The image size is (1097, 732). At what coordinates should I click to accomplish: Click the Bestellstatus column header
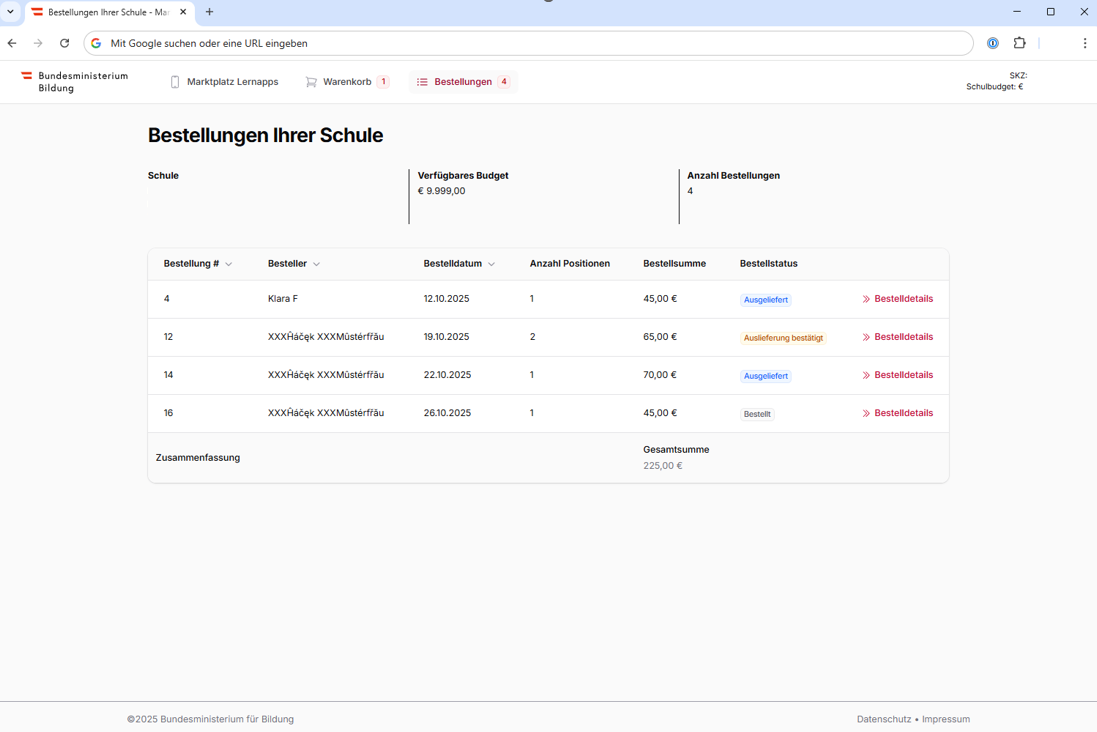coord(768,264)
